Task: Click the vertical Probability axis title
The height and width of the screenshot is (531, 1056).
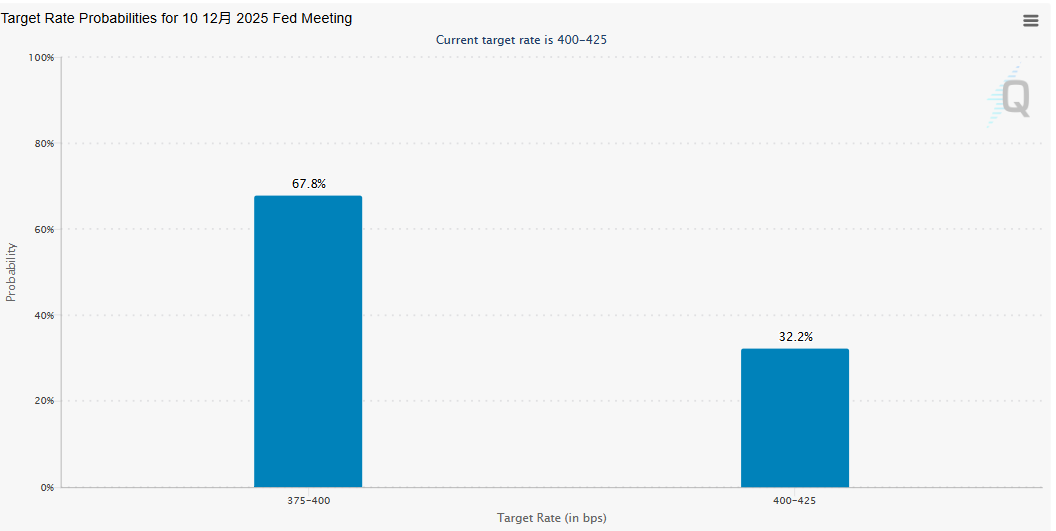Action: pos(11,272)
